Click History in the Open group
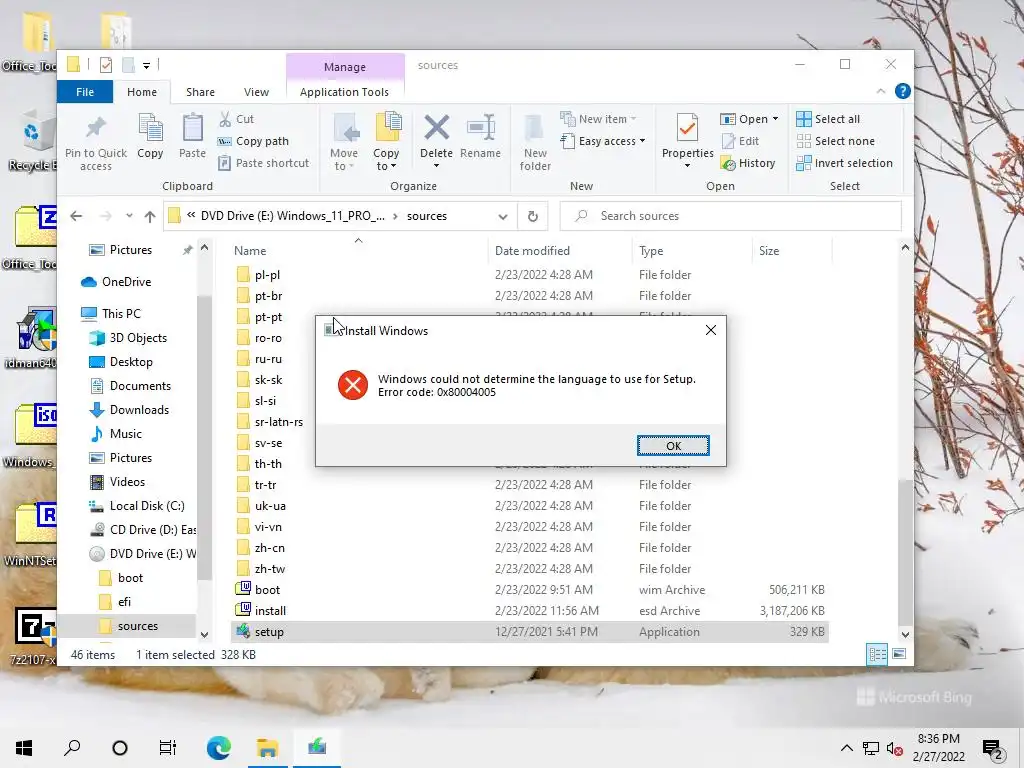 748,163
